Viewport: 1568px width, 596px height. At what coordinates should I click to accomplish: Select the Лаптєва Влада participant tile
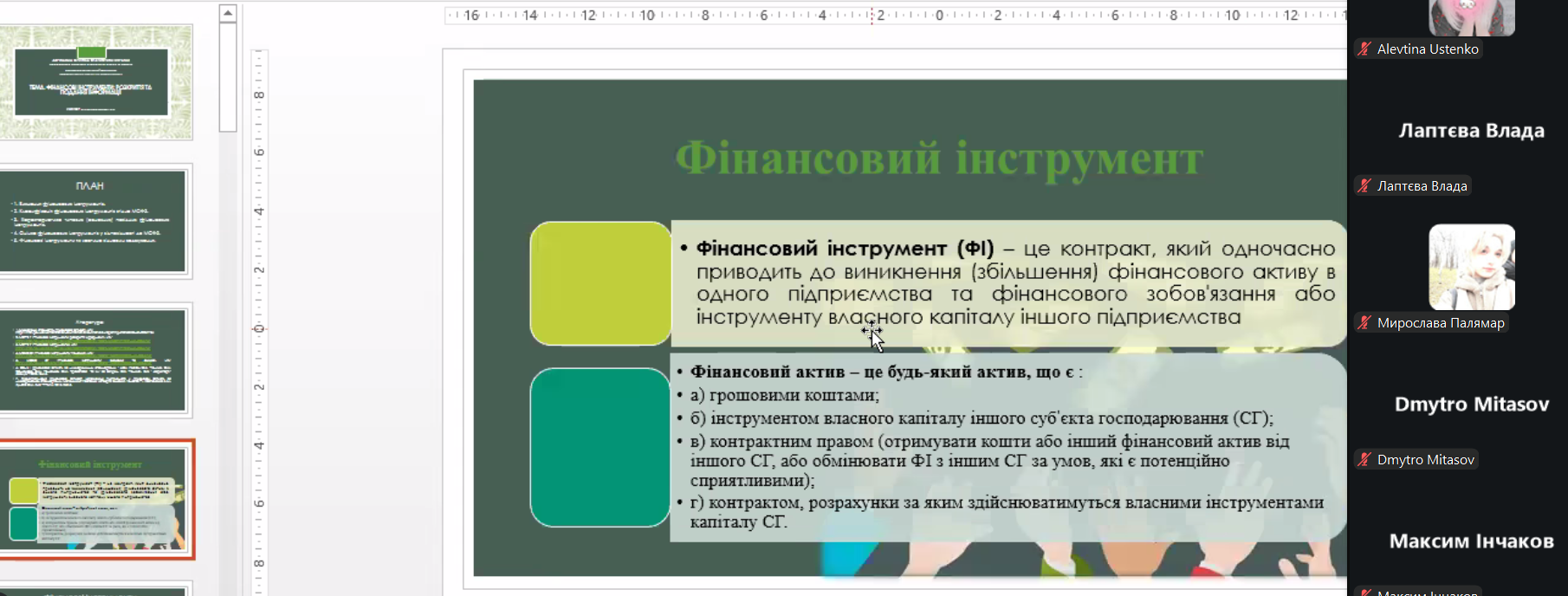click(x=1471, y=131)
